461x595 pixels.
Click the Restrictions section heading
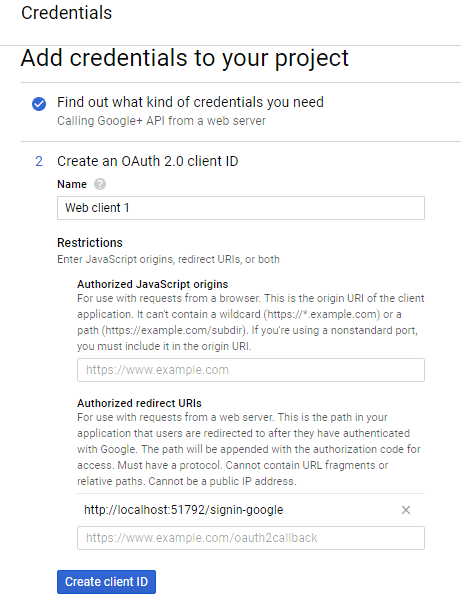pyautogui.click(x=90, y=242)
